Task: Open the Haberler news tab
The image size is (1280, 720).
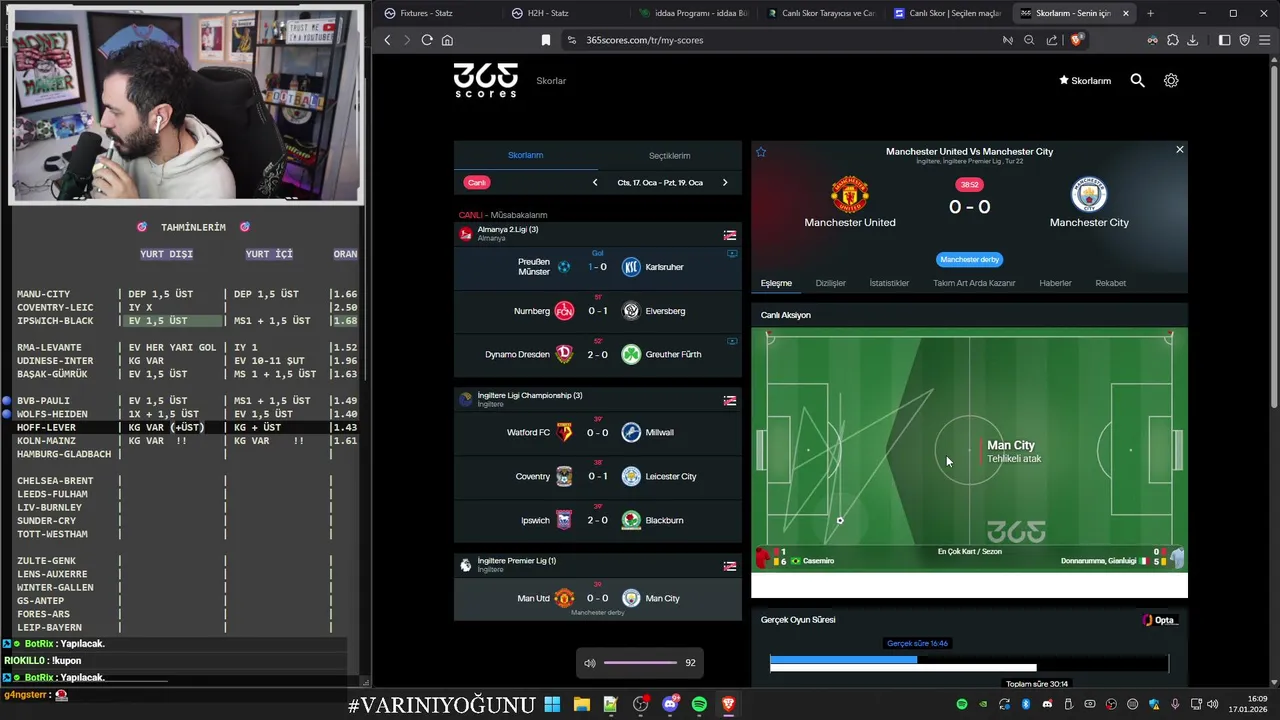Action: (x=1055, y=283)
